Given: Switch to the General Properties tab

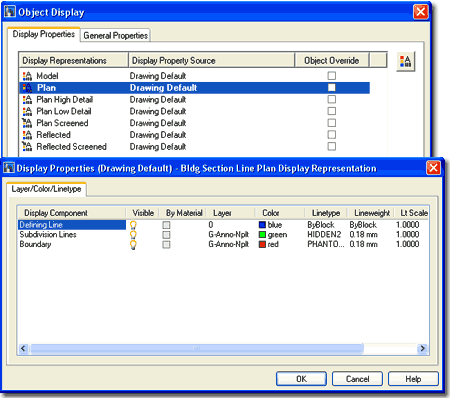Looking at the screenshot, I should tap(115, 35).
